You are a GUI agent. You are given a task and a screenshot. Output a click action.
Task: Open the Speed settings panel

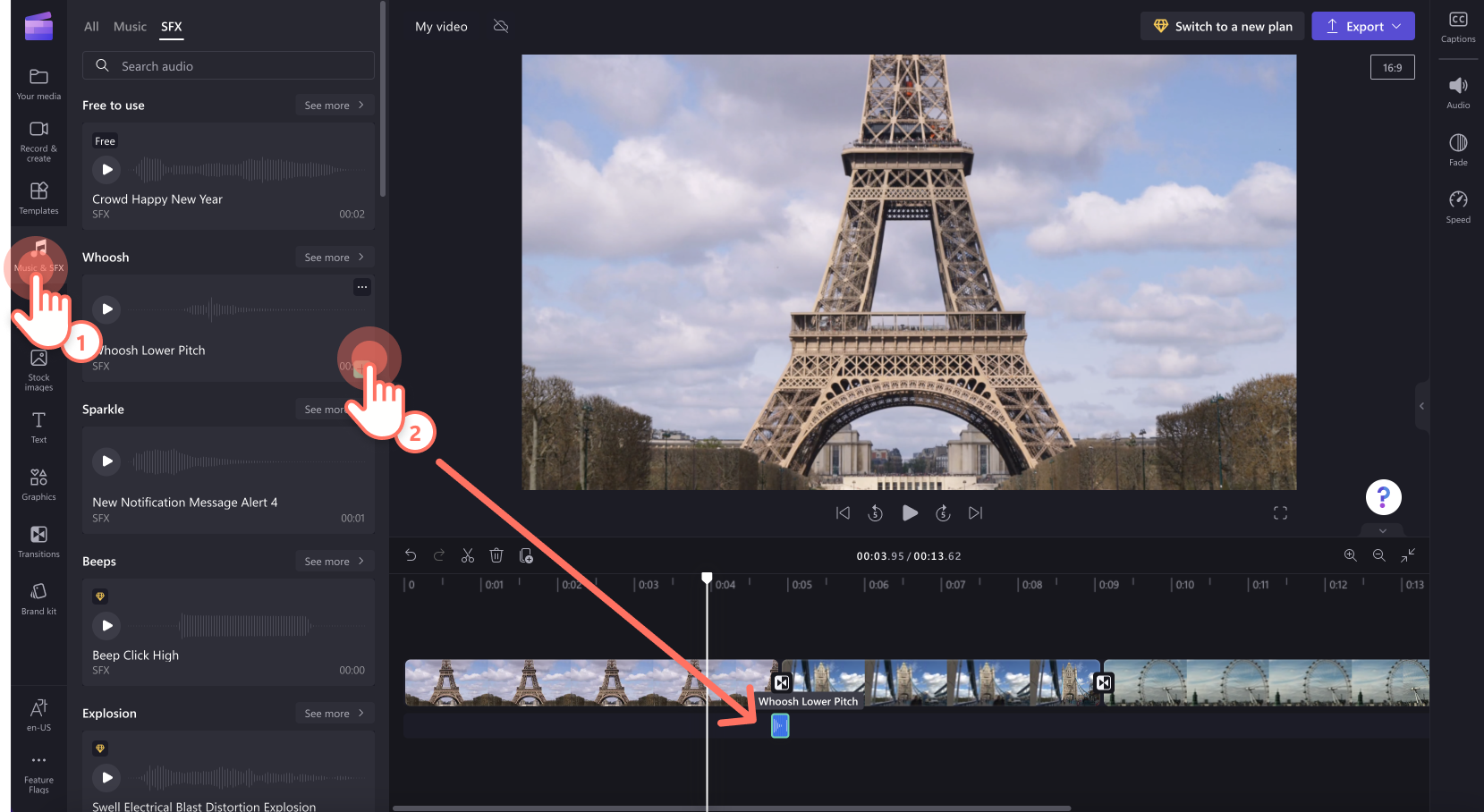coord(1457,206)
